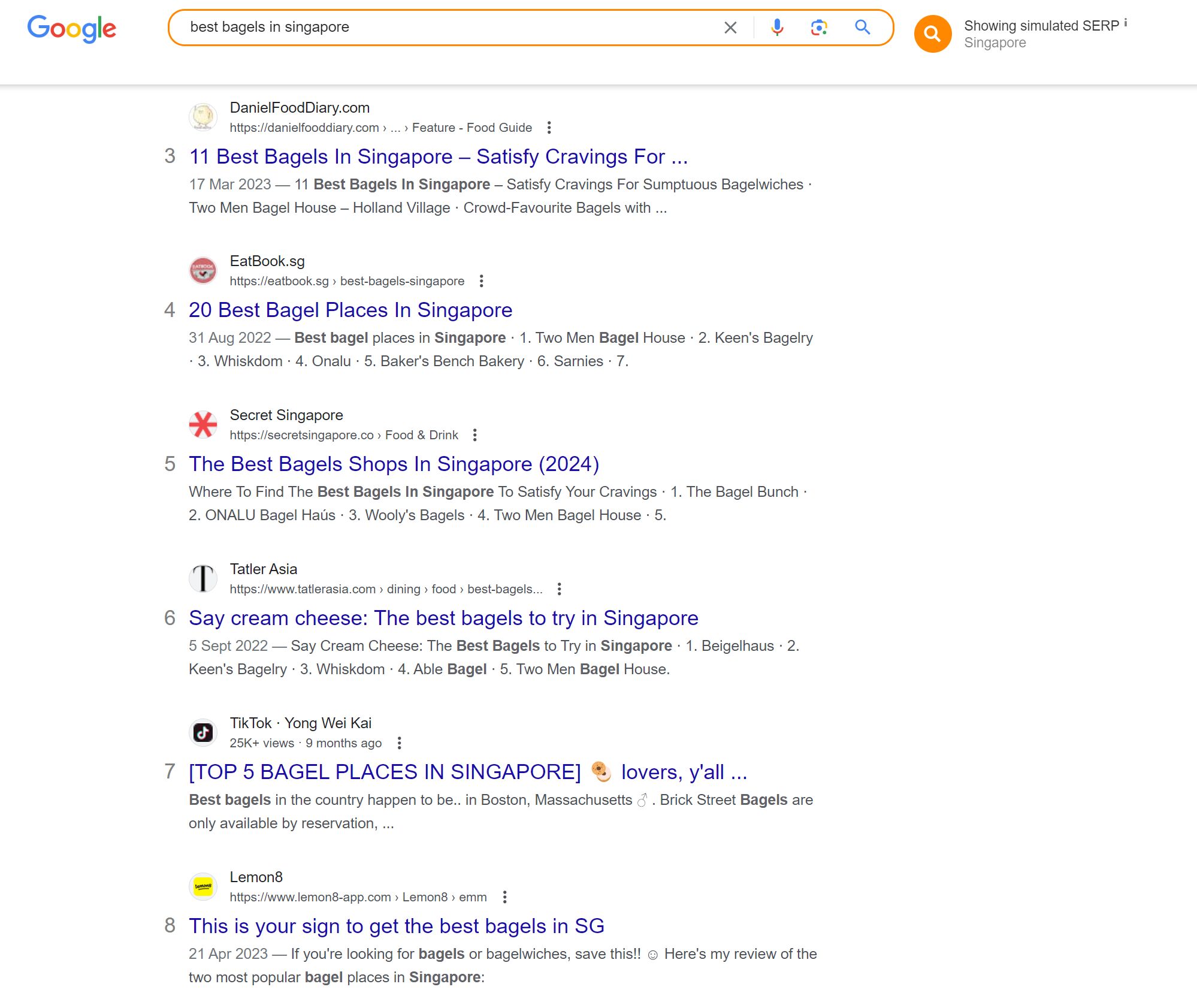Open three-dot menu next to Secret Singapore URL
This screenshot has width=1197, height=1008.
click(474, 435)
